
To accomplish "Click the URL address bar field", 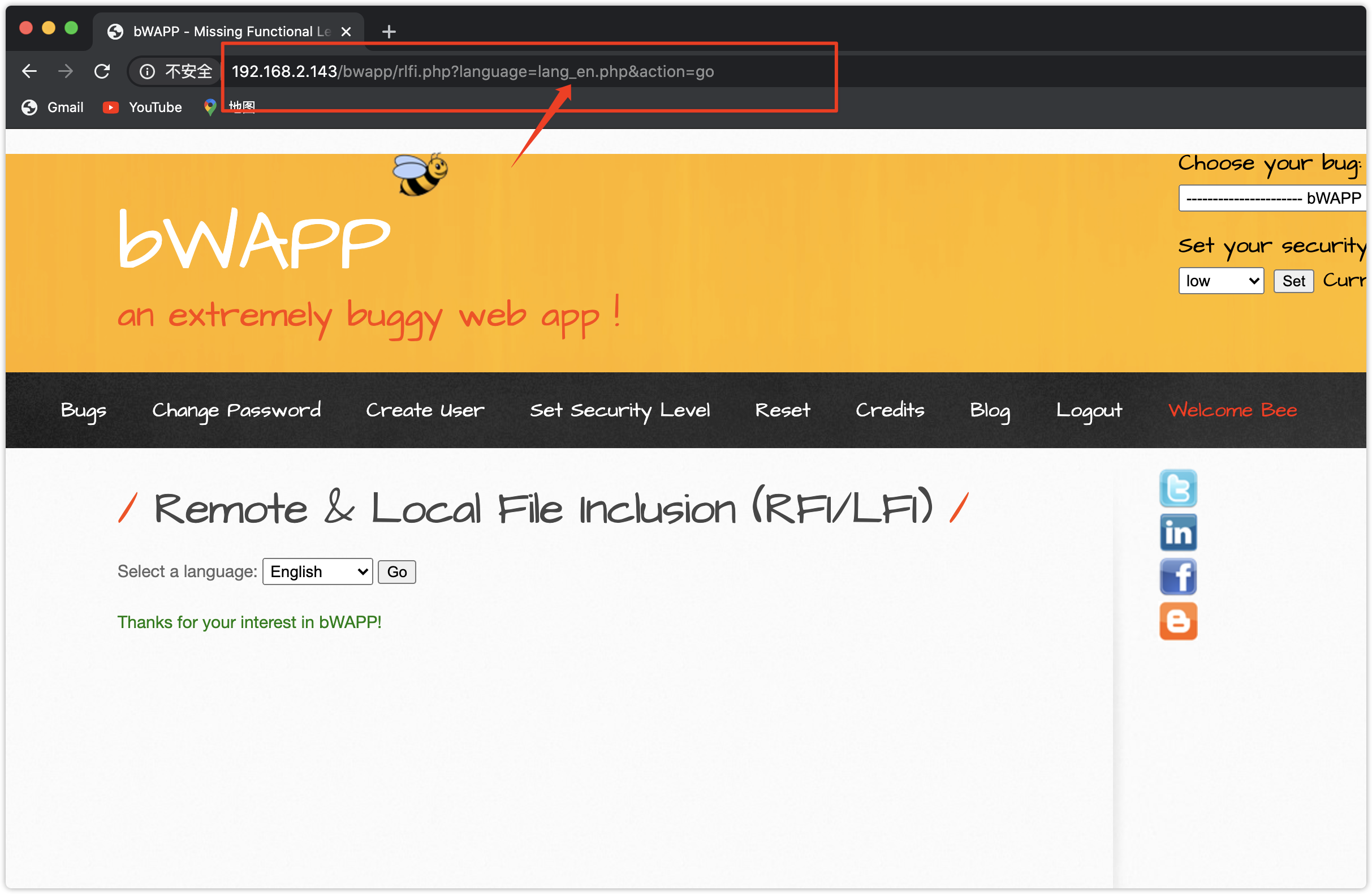I will click(519, 71).
